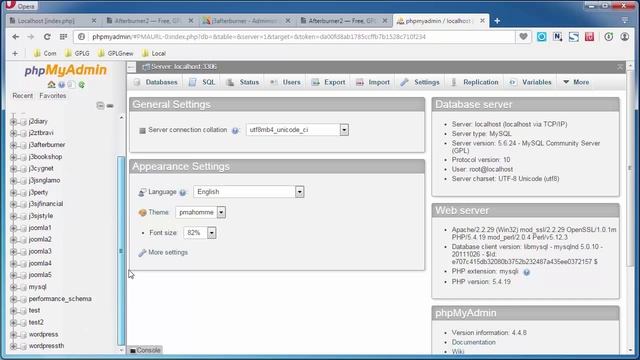Click the Theme palette icon
640x360 pixels.
pyautogui.click(x=142, y=213)
